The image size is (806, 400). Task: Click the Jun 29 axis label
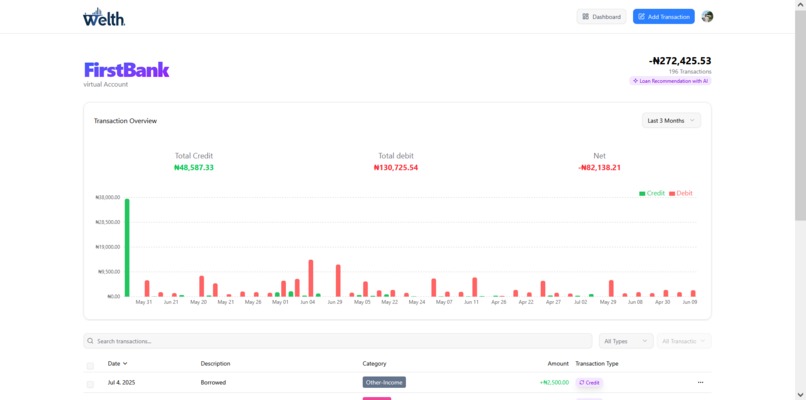coord(335,302)
